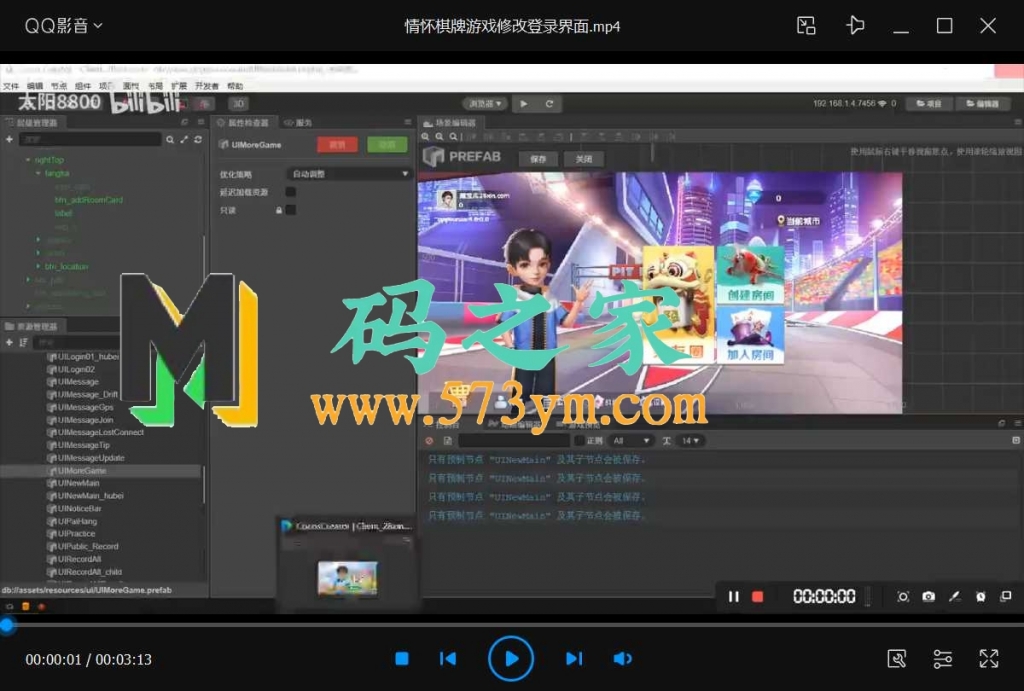Click the clear console icon

click(x=429, y=441)
